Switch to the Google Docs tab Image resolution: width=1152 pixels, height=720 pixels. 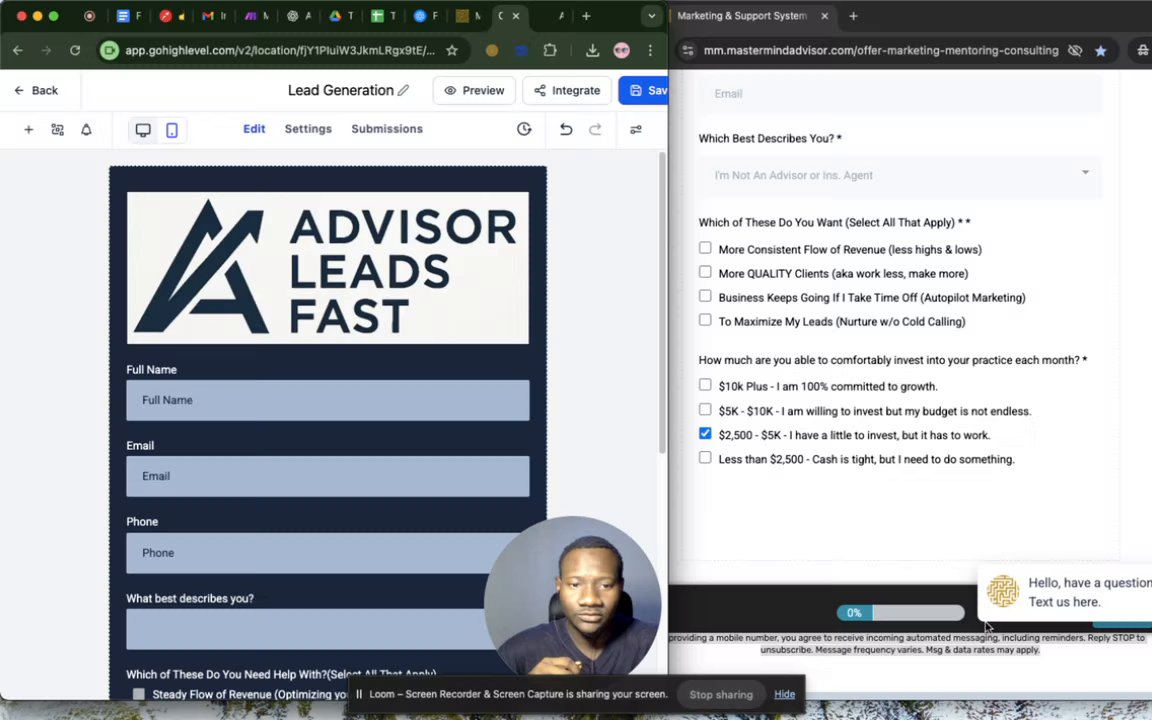click(129, 15)
